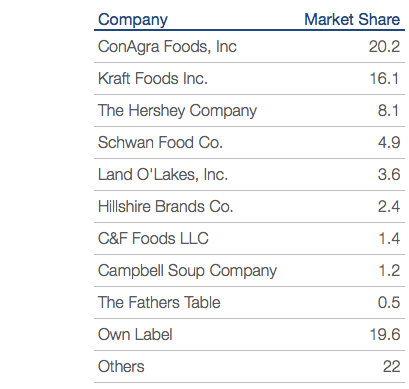Select the Kraft Foods Inc. row
This screenshot has width=409, height=389.
(x=249, y=79)
